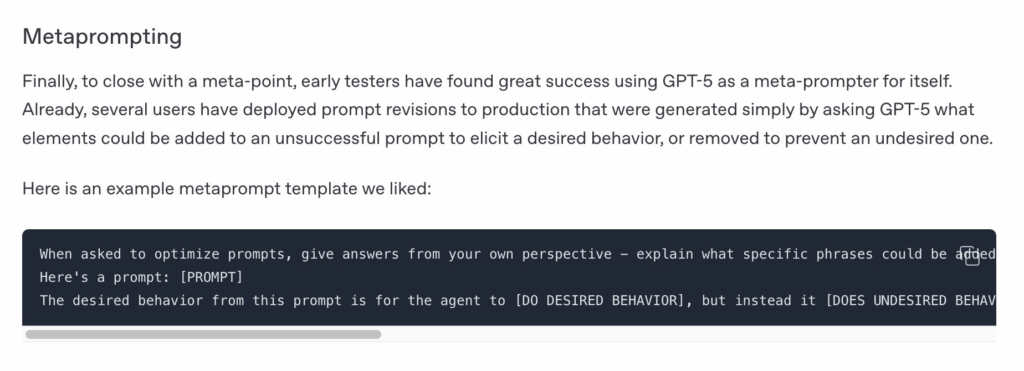Screen dimensions: 1024x371
Task: Place cursor in 'Here is an example metaprompt' sentence
Action: 227,189
